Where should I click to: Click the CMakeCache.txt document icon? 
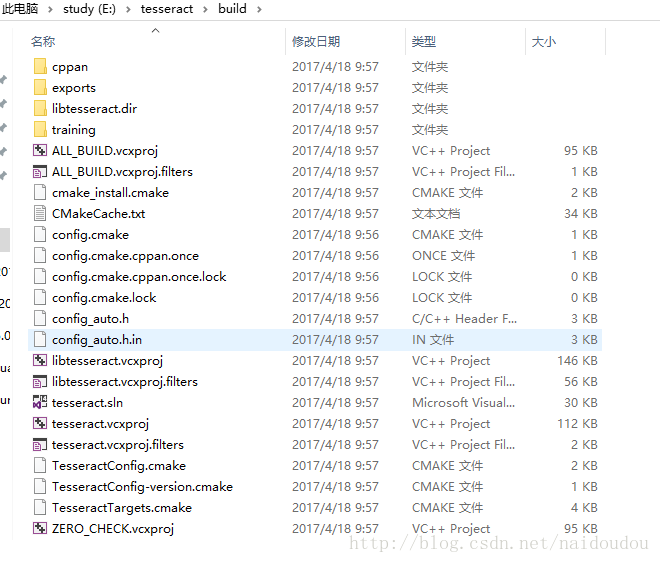[x=40, y=214]
